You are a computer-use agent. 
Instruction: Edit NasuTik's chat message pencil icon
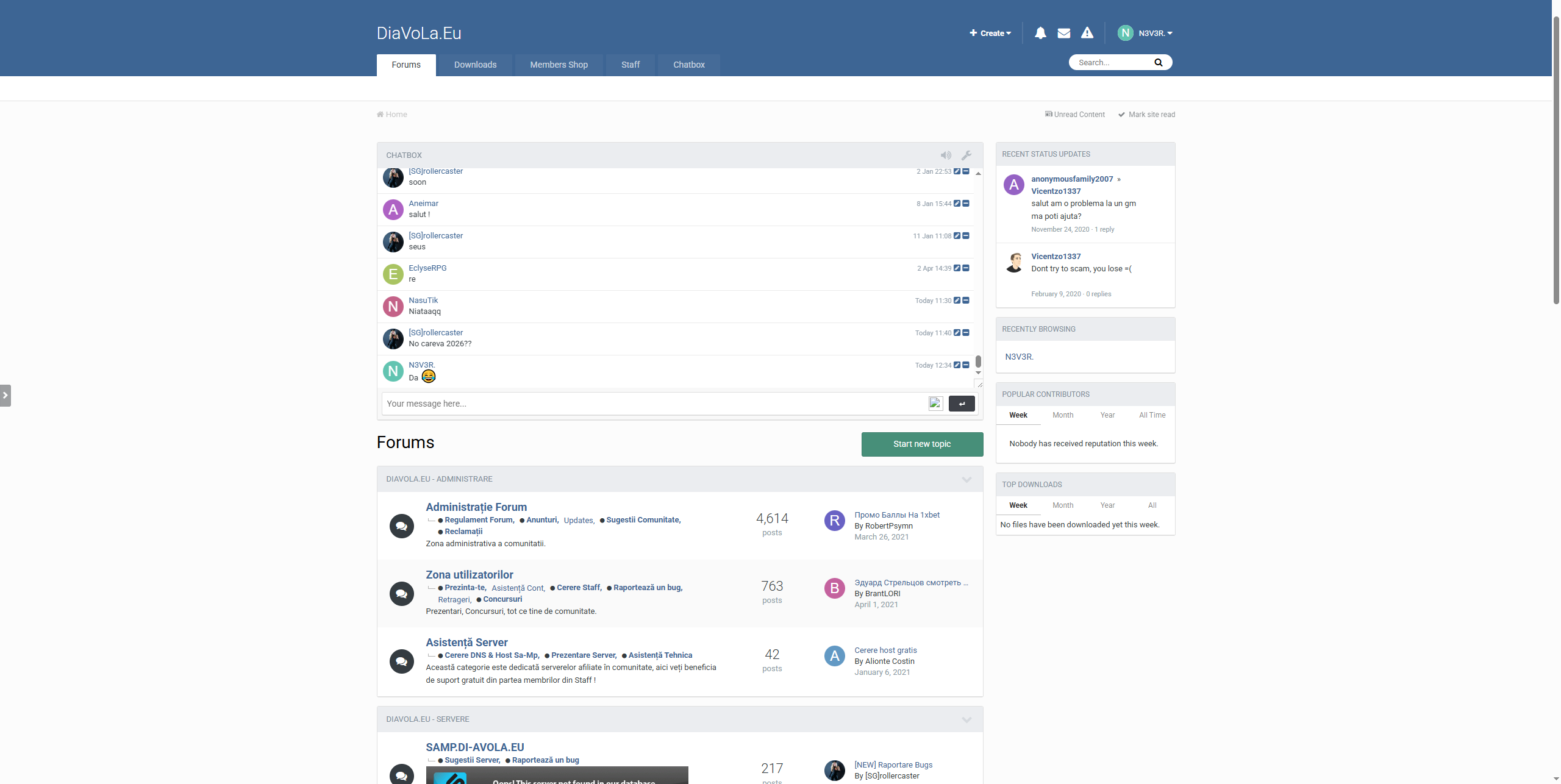click(x=957, y=301)
